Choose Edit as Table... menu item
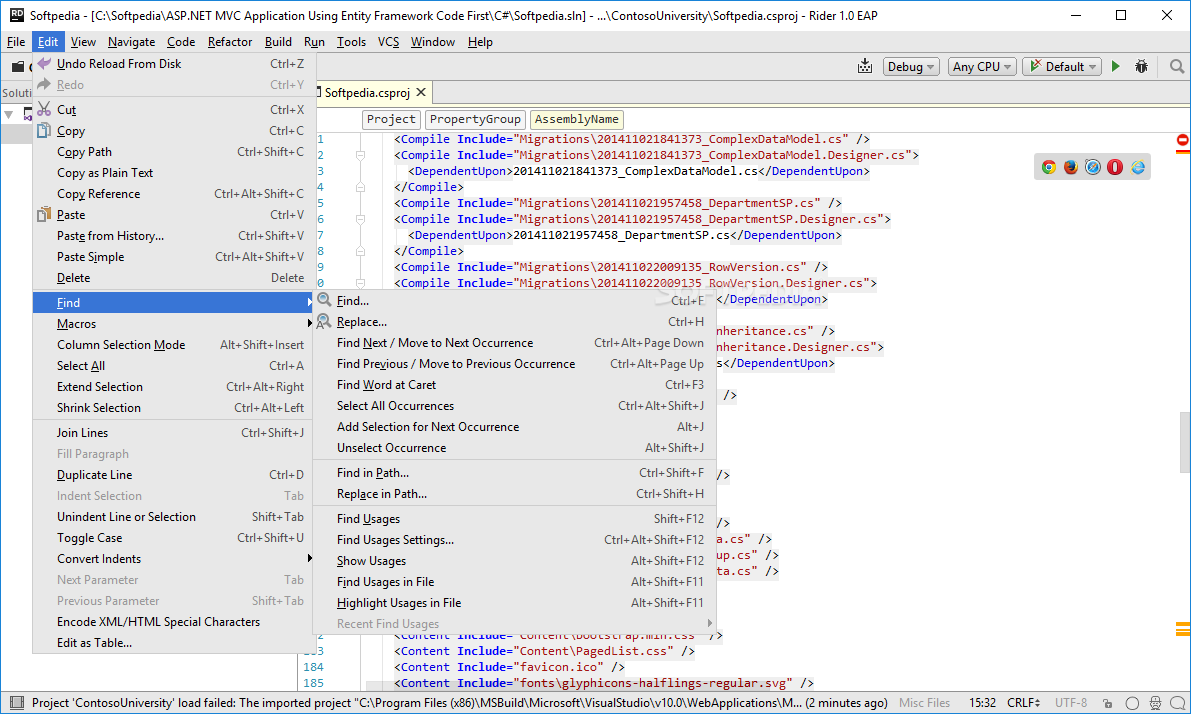Screen dimensions: 1191x714 173,643
